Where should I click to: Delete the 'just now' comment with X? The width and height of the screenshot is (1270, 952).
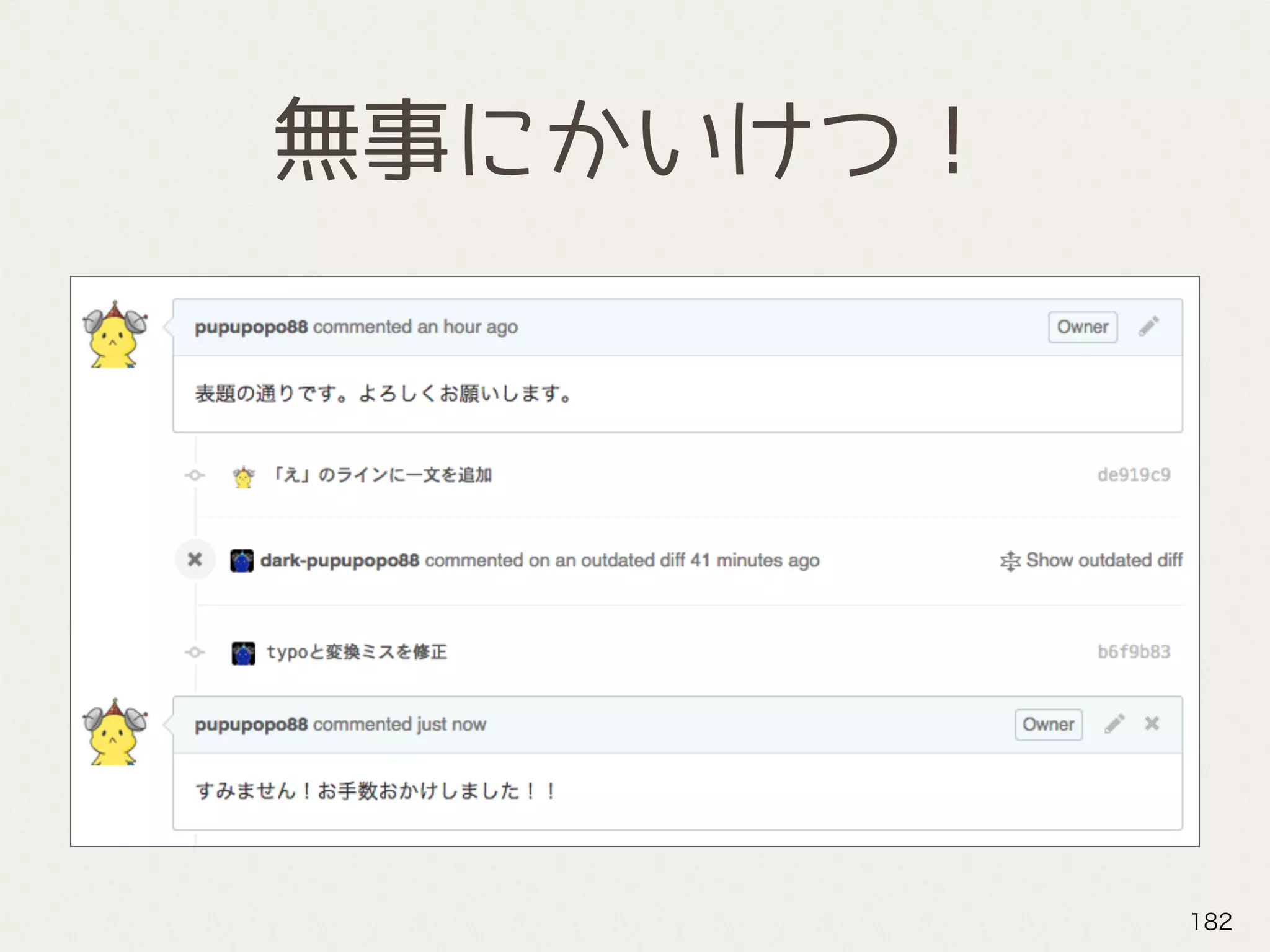1152,724
